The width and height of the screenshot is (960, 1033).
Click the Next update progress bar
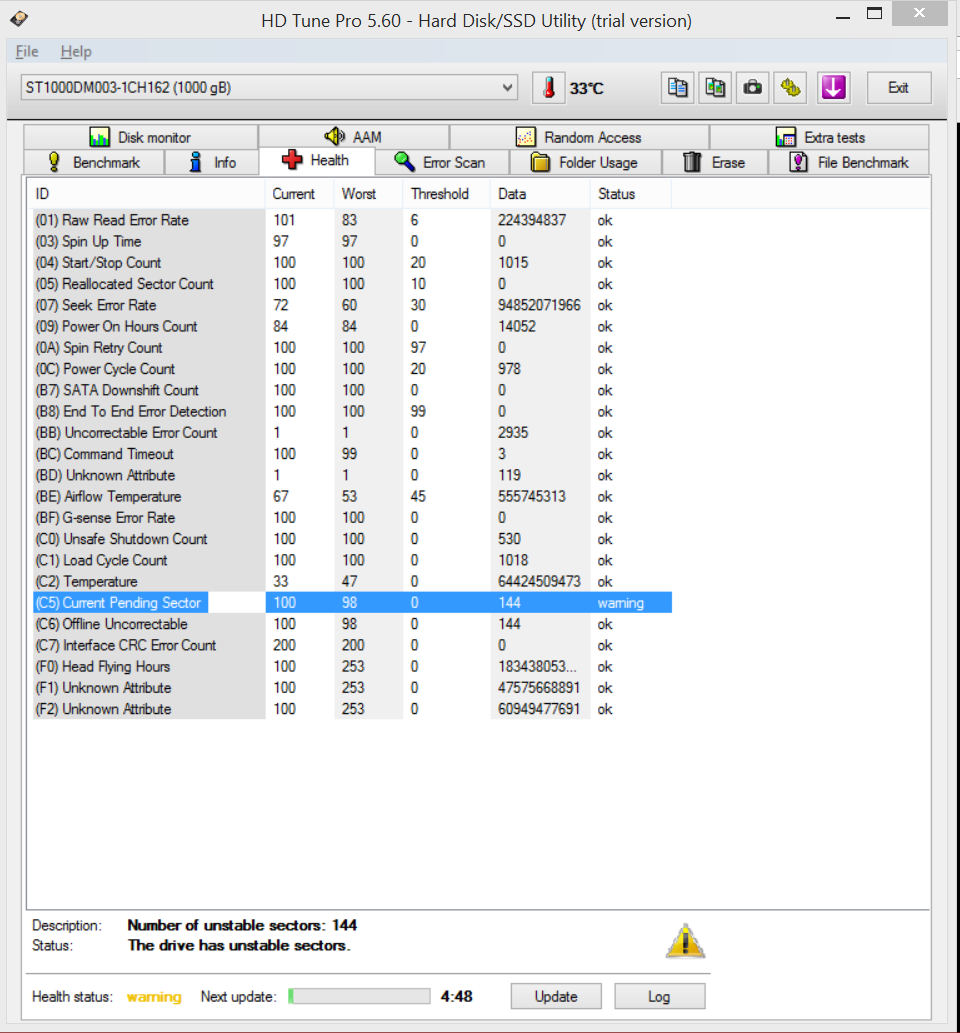[359, 996]
